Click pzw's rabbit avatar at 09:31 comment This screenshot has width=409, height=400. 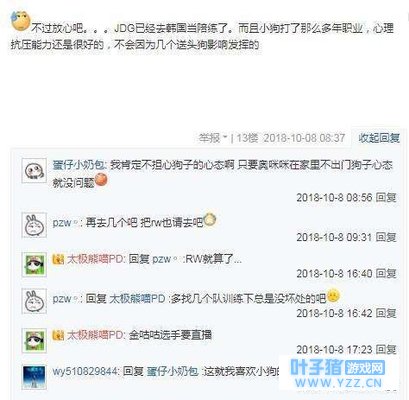click(x=34, y=225)
